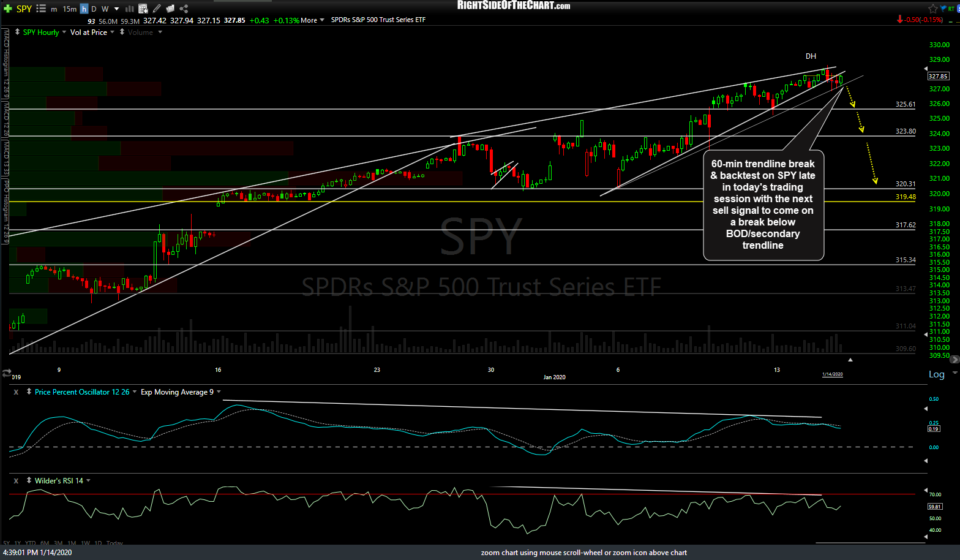Screen dimensions: 960x560
Task: Select the hourly 'h' timeframe button
Action: 84,9
